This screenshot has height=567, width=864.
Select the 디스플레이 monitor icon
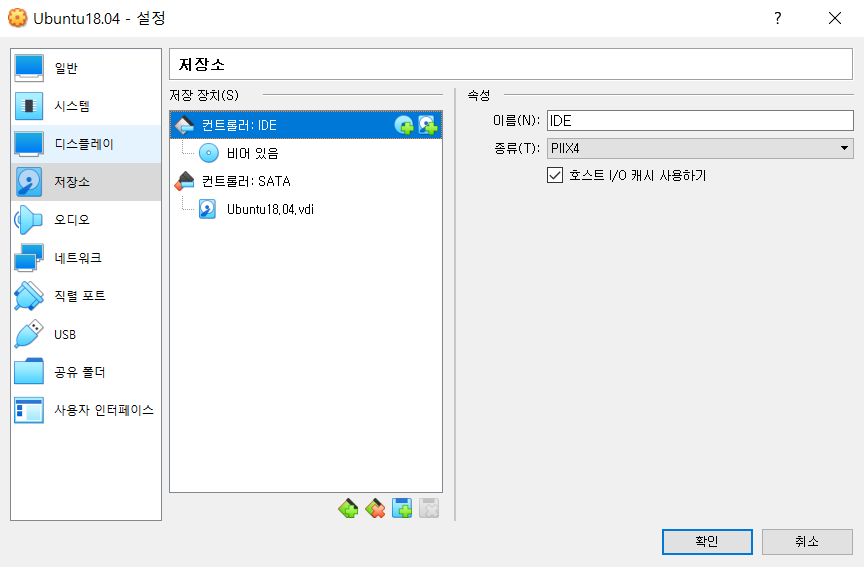point(29,144)
